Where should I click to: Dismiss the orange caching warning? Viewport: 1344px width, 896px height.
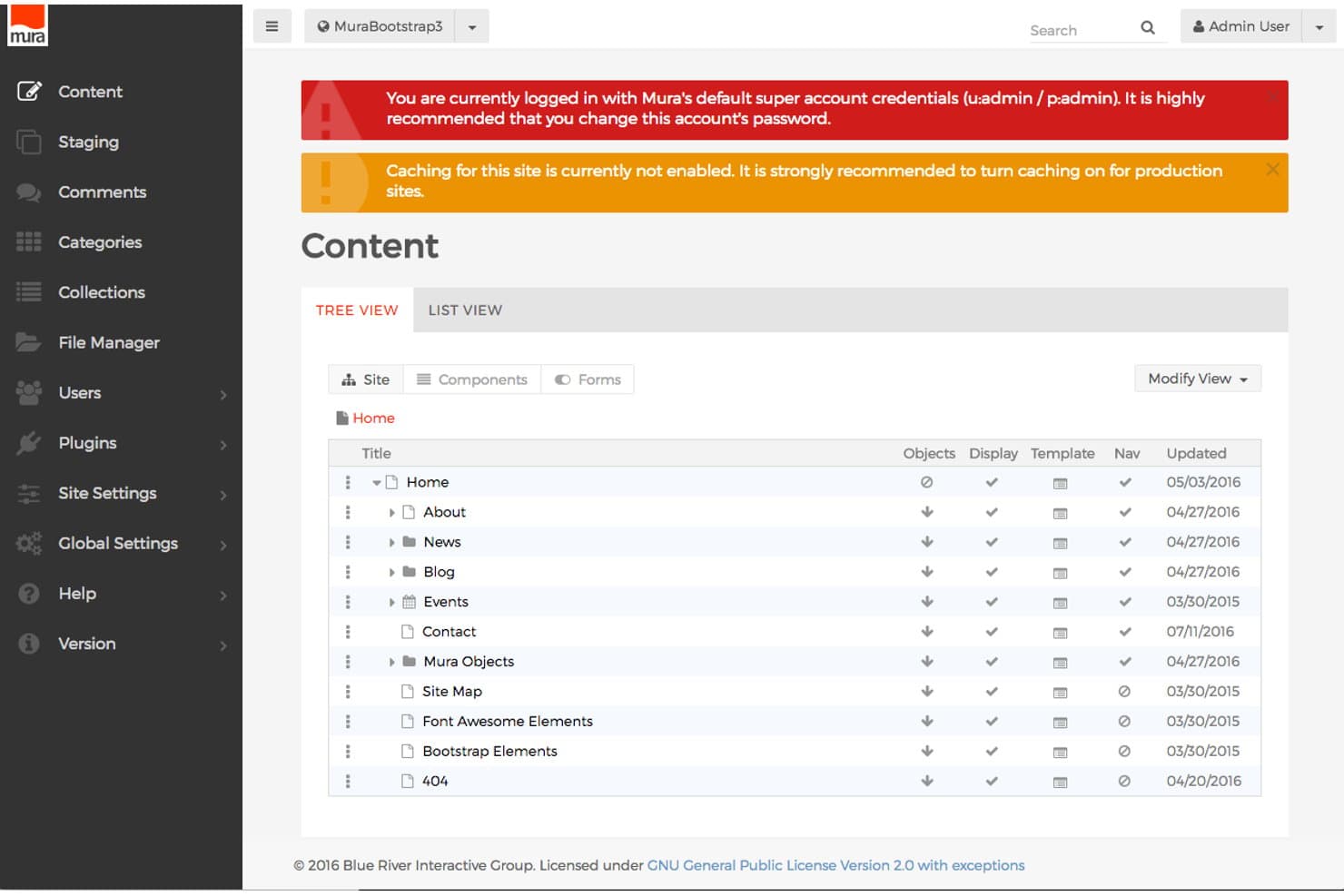click(x=1272, y=169)
